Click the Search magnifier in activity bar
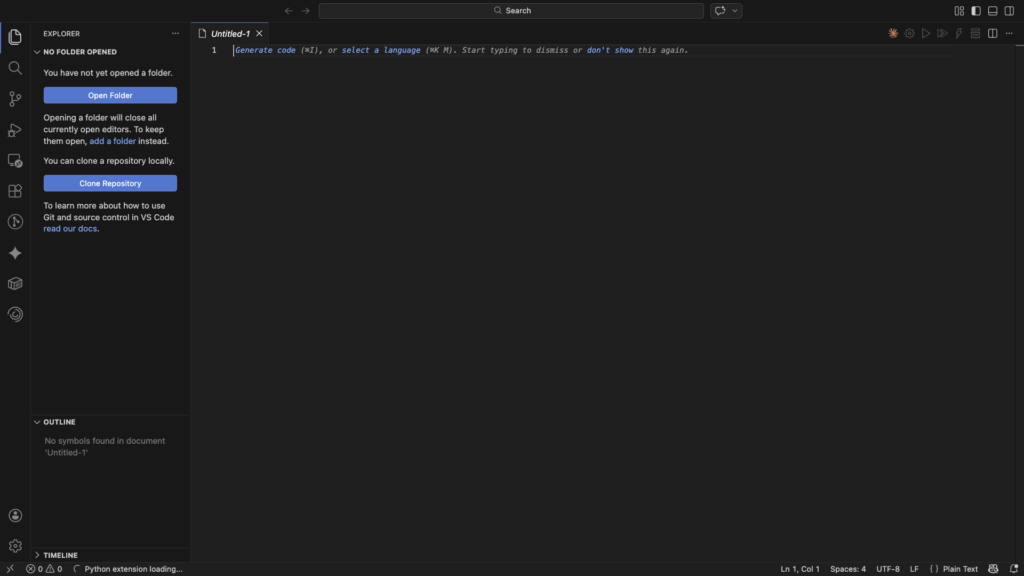 15,68
